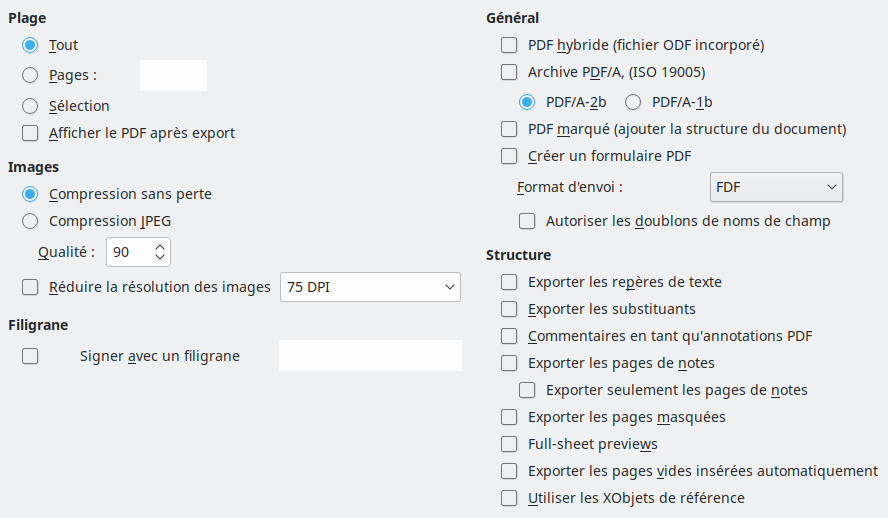
Task: Enable Signer avec un filigrane
Action: (30, 356)
